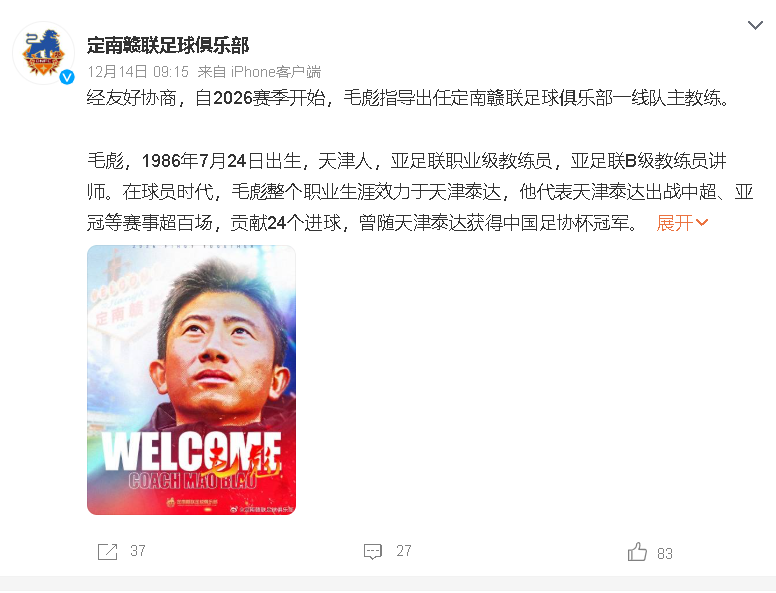Open the 12月14日 09:15 timestamp

tap(138, 72)
